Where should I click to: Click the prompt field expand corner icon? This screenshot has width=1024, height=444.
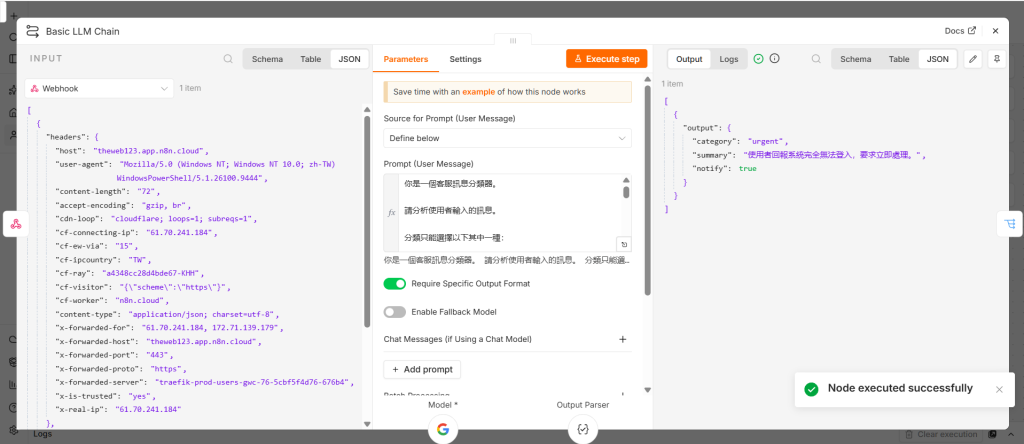click(x=624, y=245)
